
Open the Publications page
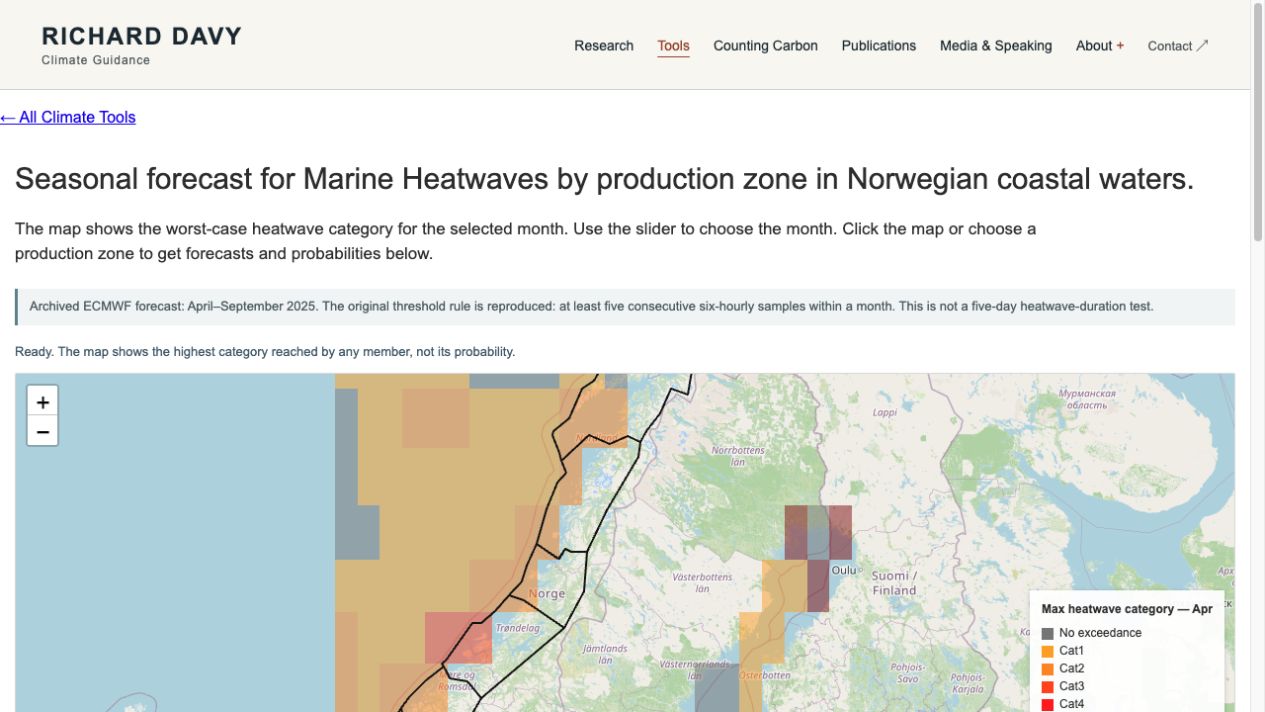pyautogui.click(x=879, y=46)
